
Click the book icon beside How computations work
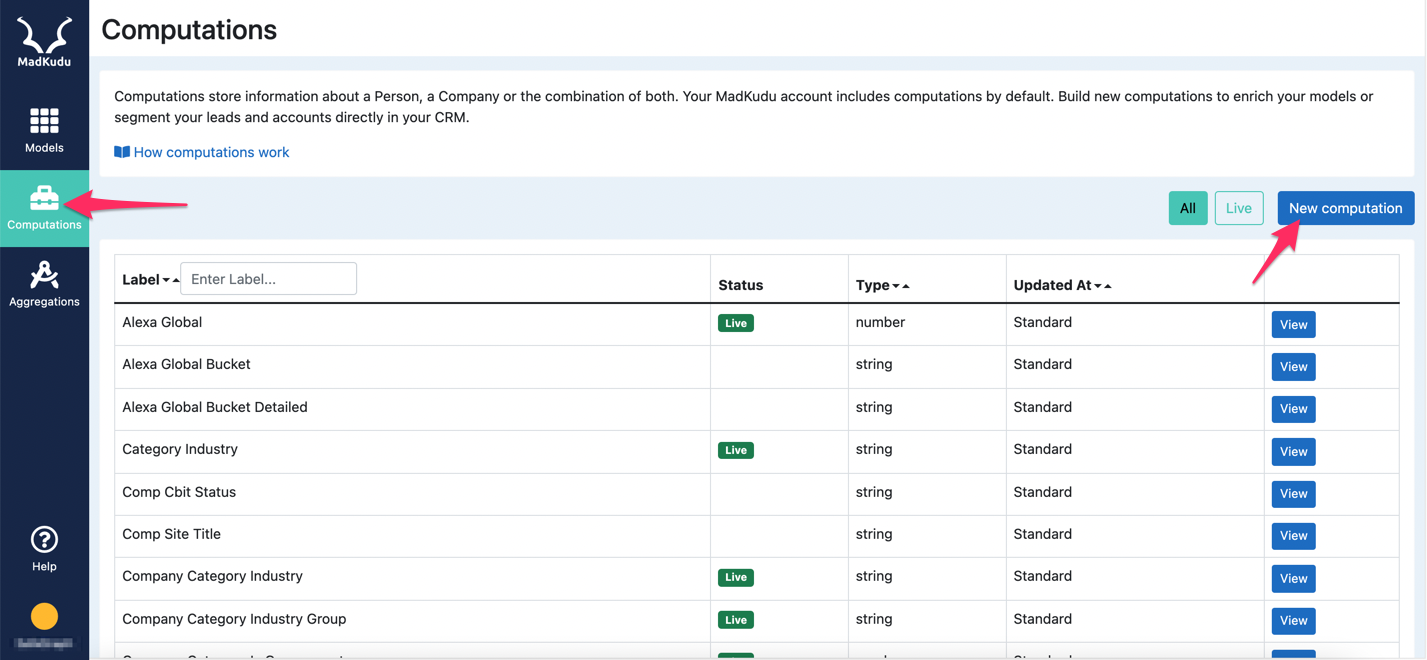tap(122, 152)
